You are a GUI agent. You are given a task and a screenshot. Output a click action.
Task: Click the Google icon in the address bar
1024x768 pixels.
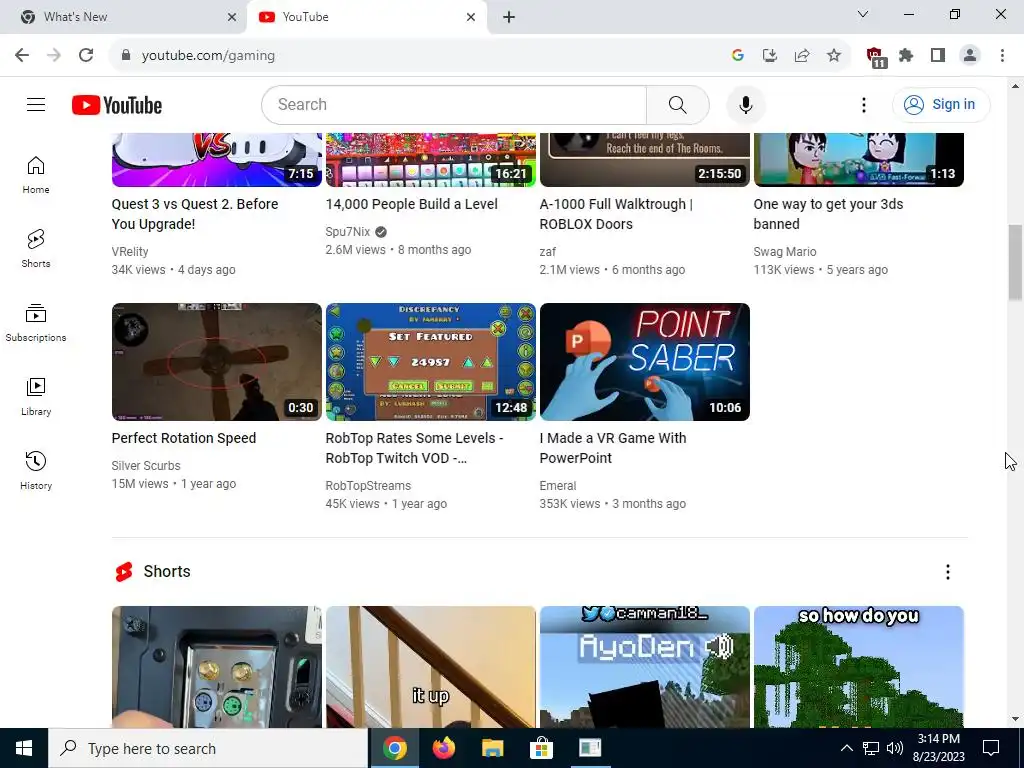tap(738, 56)
